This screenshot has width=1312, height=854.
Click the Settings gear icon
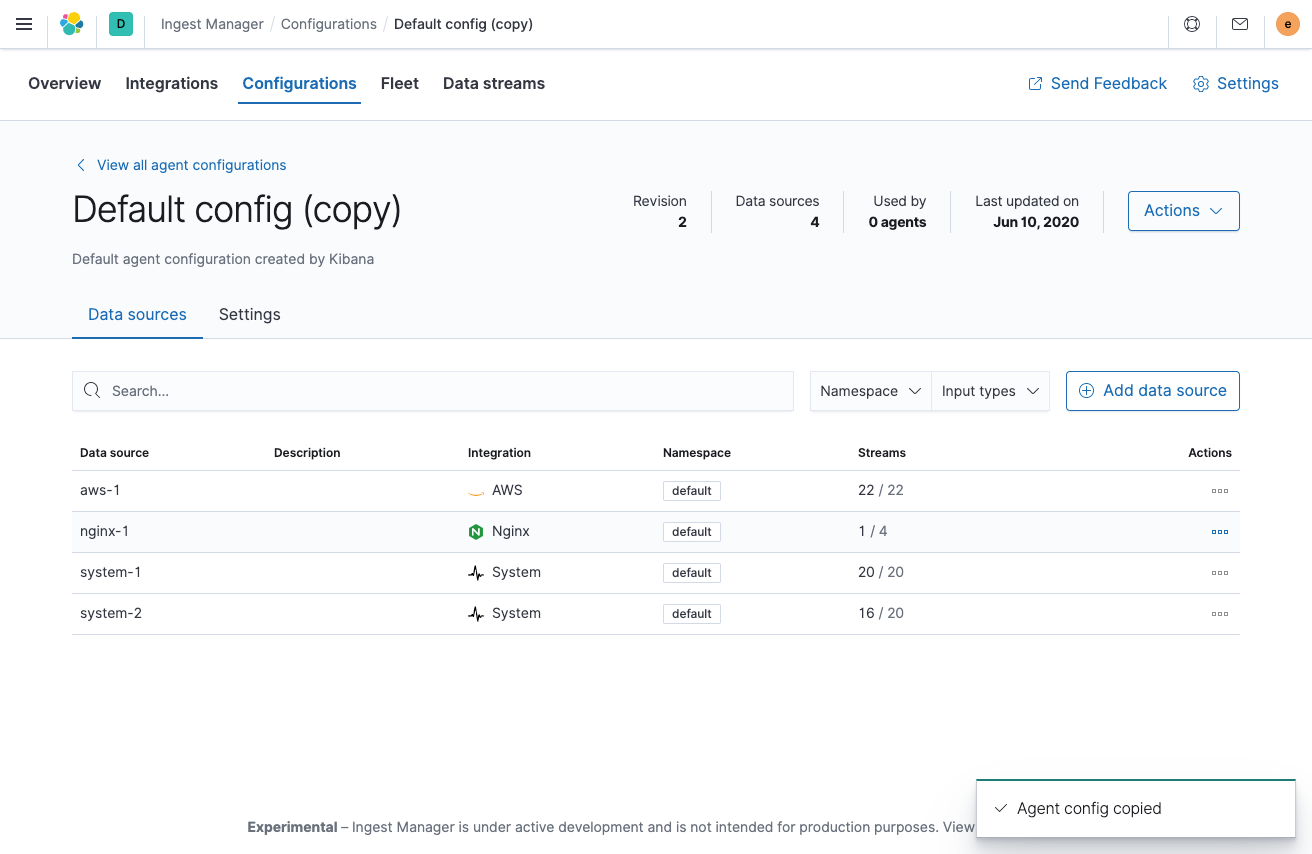coord(1201,84)
